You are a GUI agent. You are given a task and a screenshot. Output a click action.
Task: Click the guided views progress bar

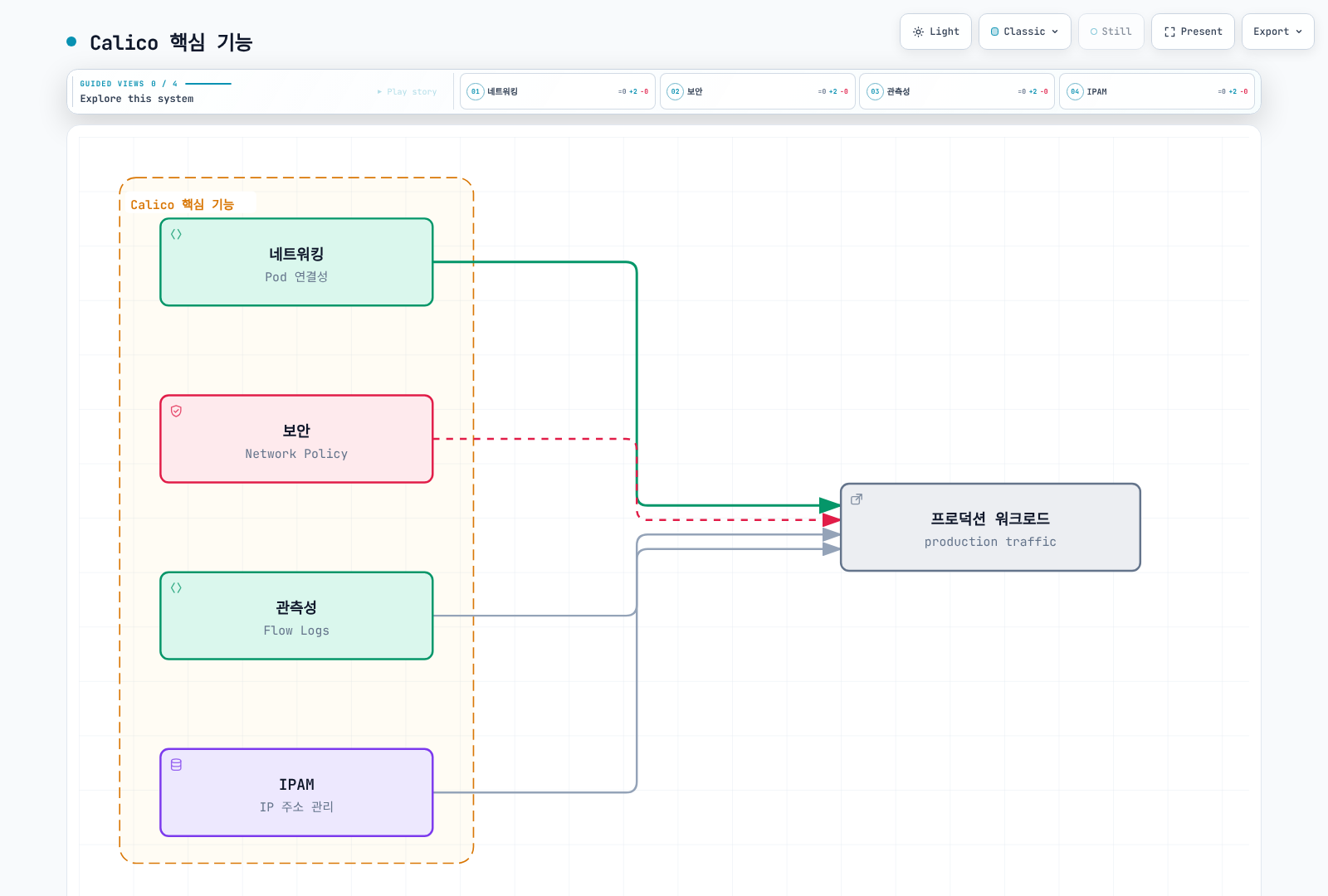click(208, 84)
